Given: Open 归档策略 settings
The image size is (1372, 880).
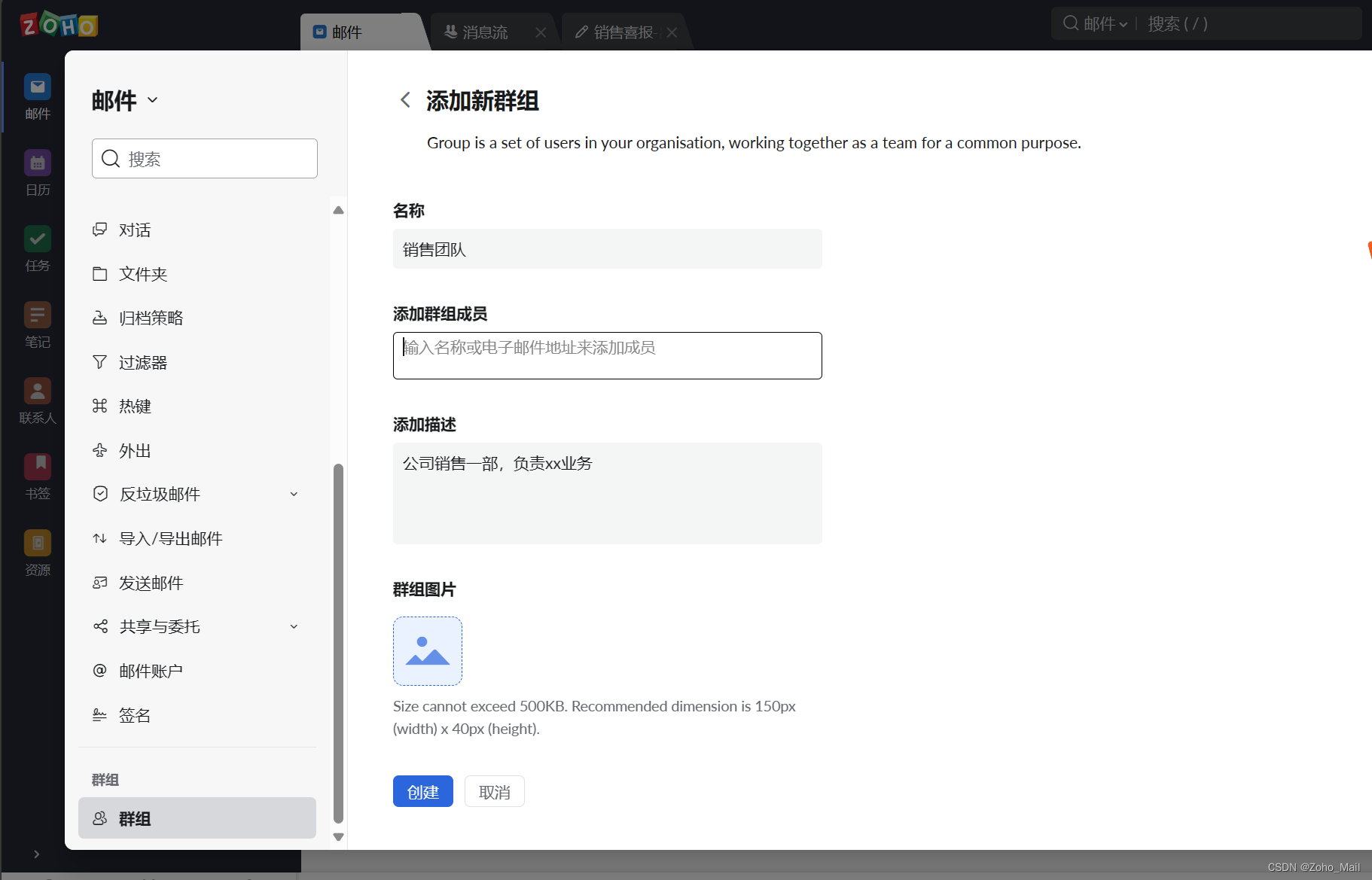Looking at the screenshot, I should click(197, 318).
